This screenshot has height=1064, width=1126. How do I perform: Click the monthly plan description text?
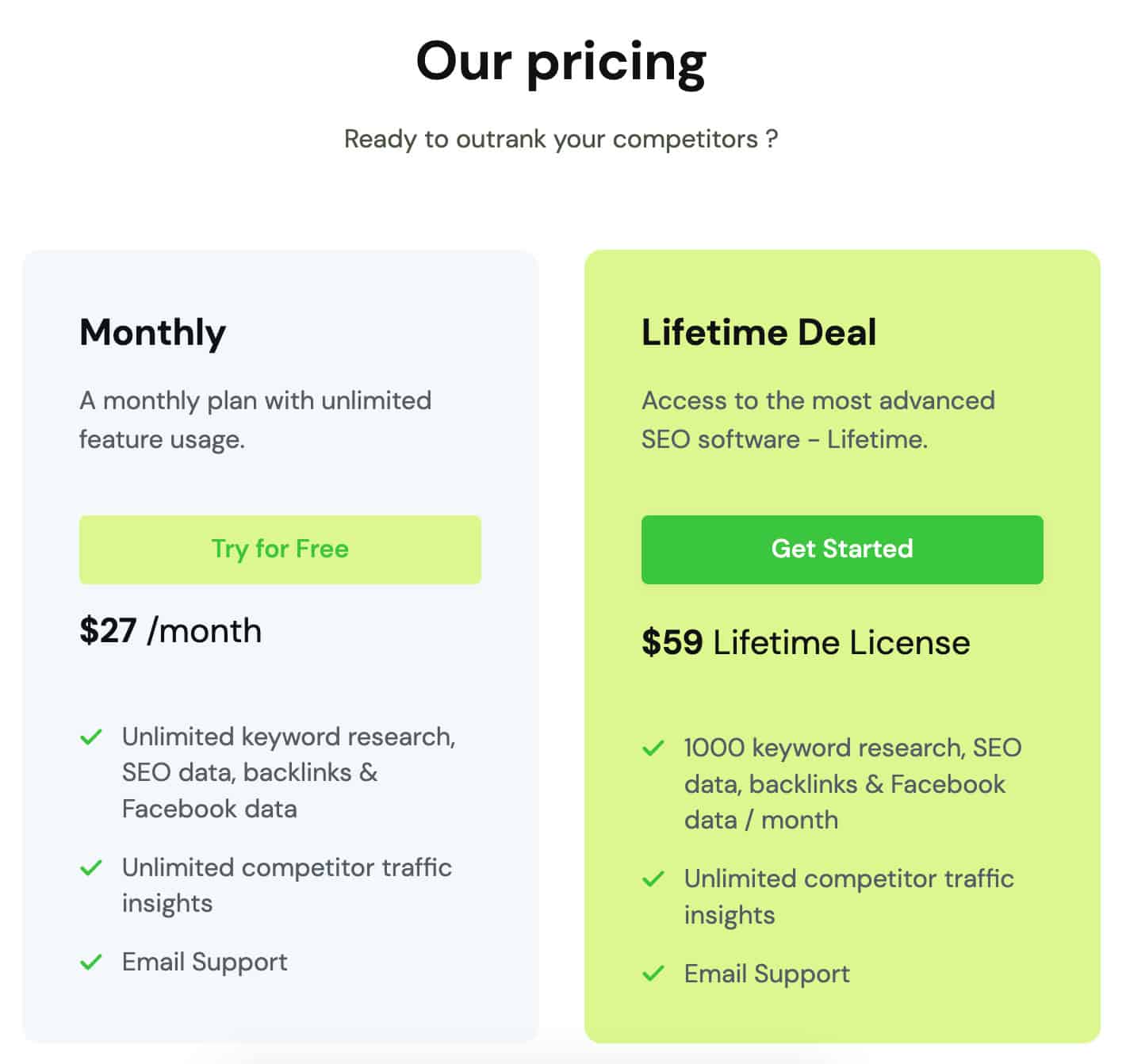(255, 419)
